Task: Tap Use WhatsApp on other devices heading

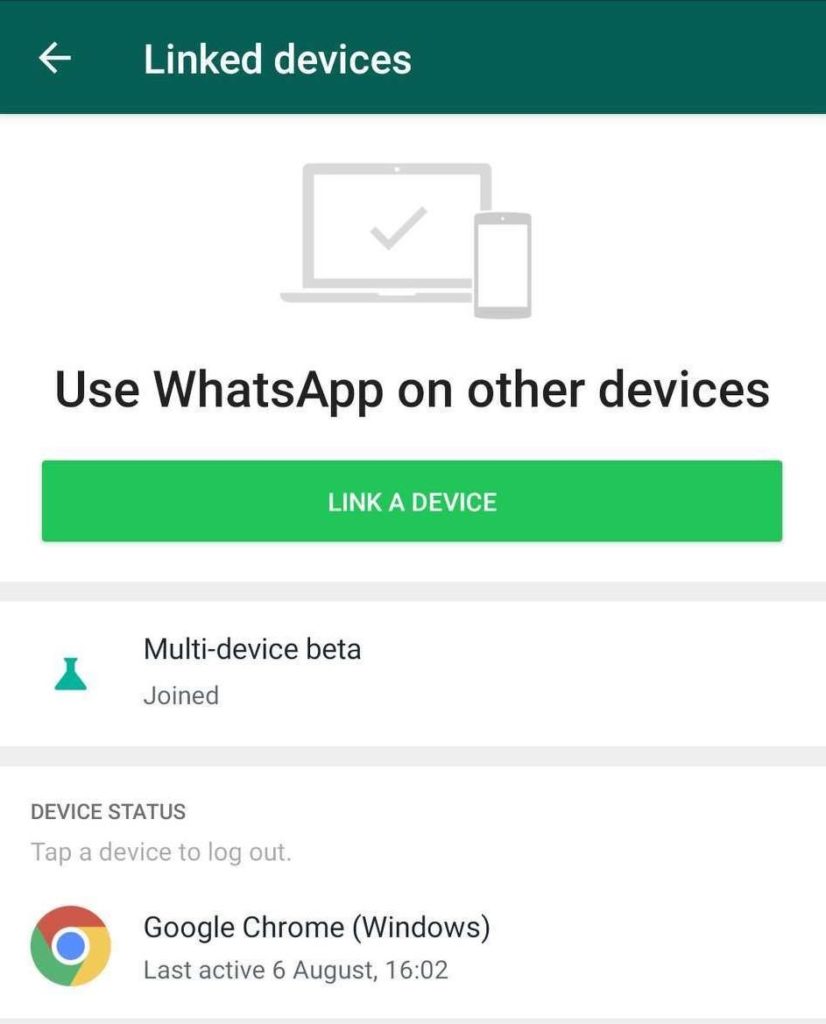Action: (412, 389)
